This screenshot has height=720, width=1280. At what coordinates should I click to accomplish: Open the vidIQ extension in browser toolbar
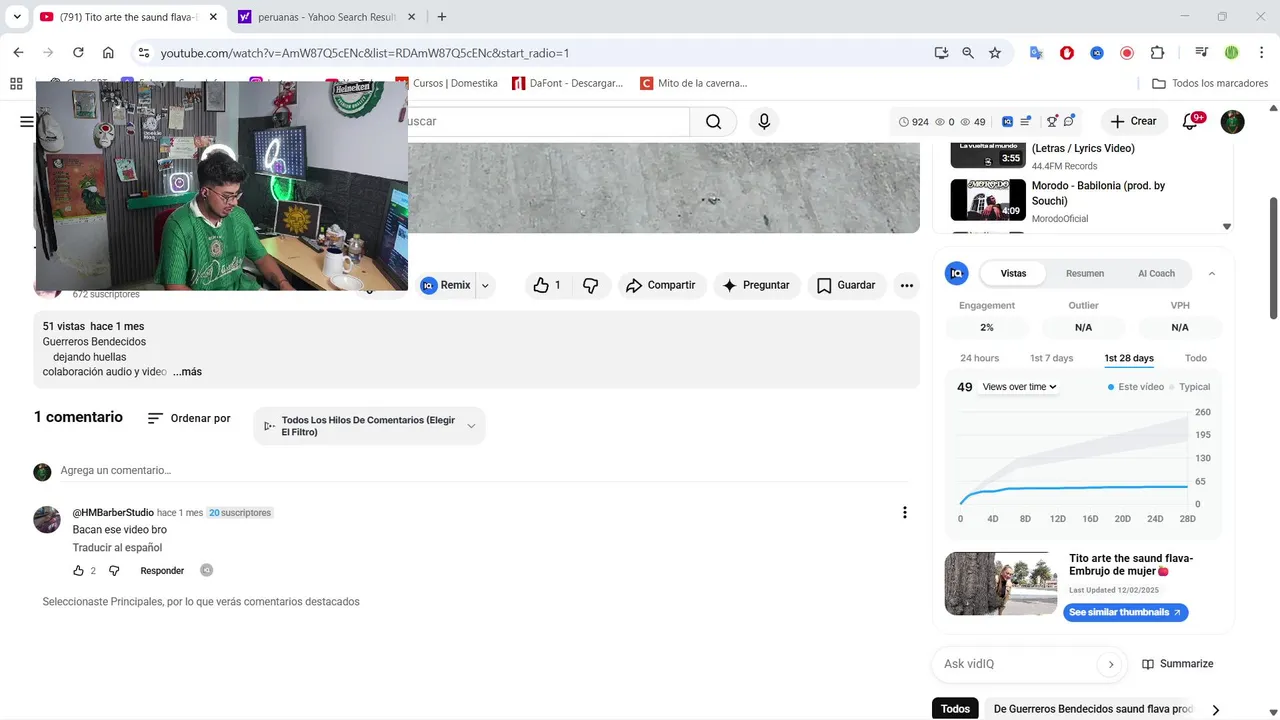1097,53
